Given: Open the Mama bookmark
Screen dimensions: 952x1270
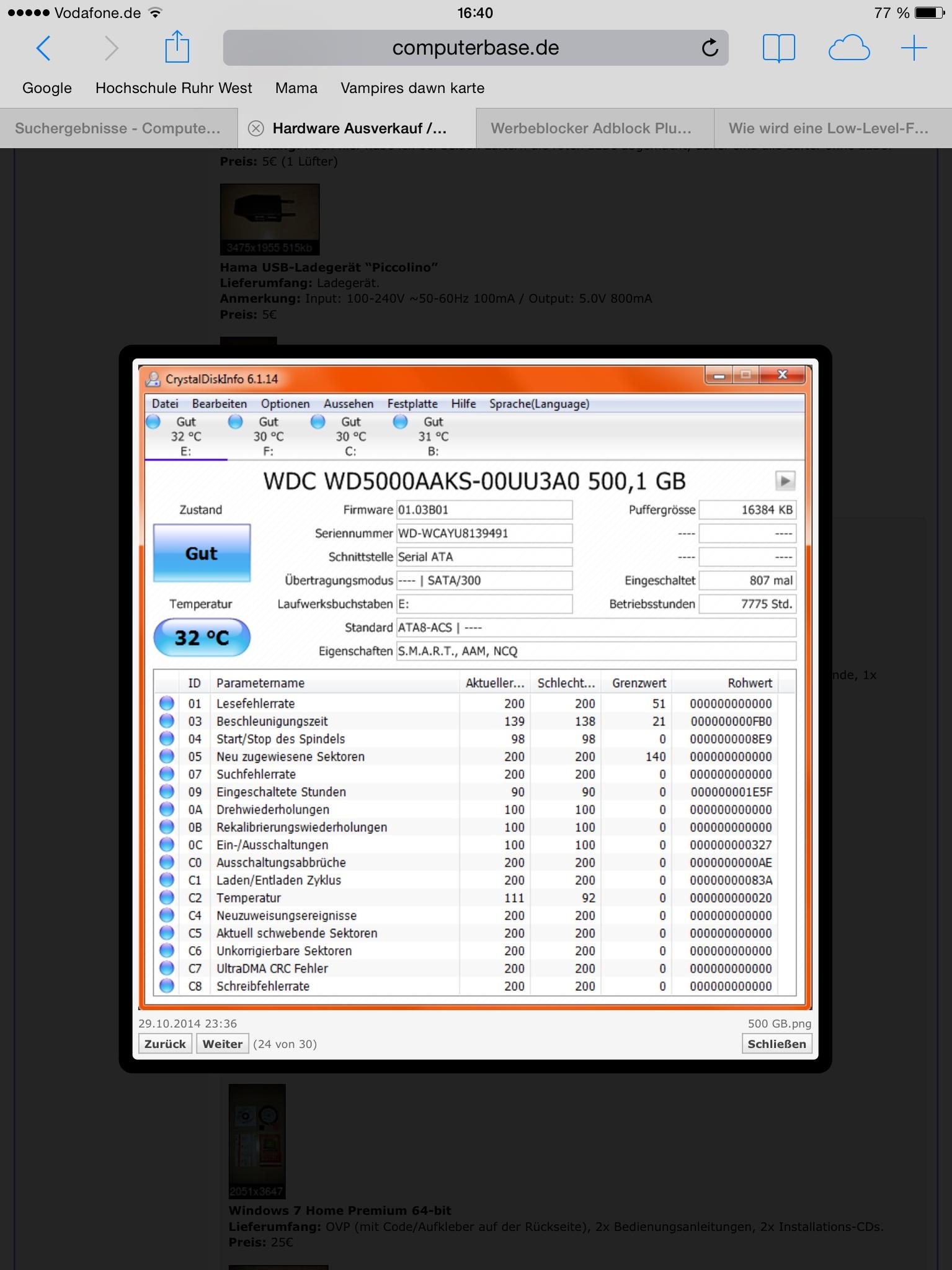Looking at the screenshot, I should (296, 88).
